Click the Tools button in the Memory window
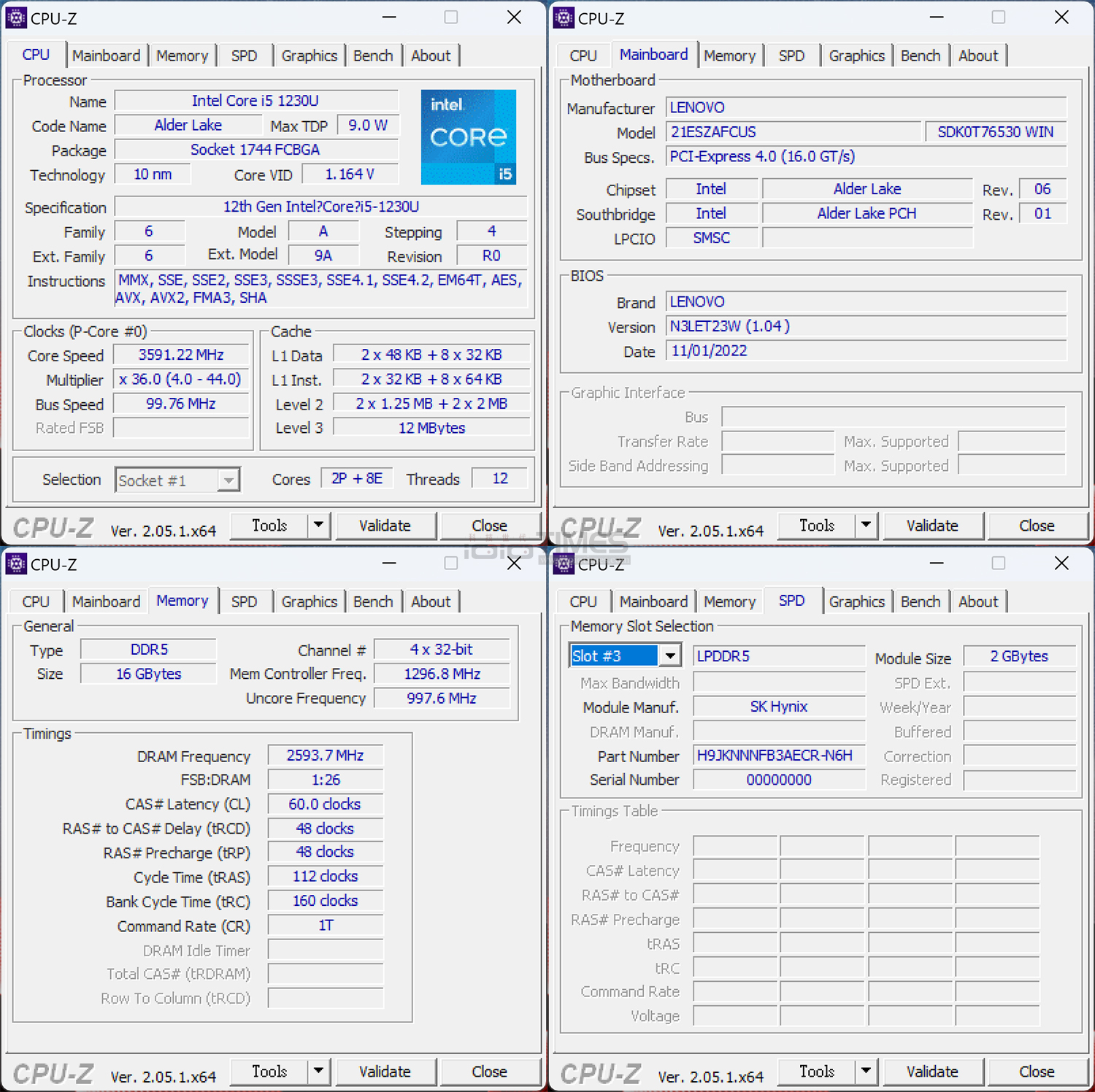 point(269,1072)
